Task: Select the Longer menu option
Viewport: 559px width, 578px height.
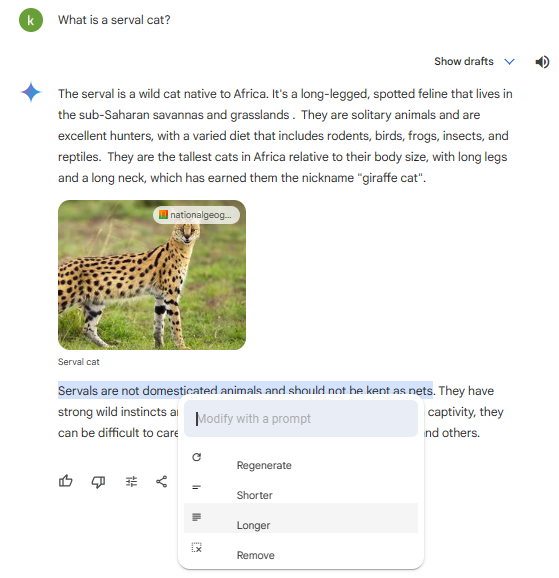Action: point(301,518)
